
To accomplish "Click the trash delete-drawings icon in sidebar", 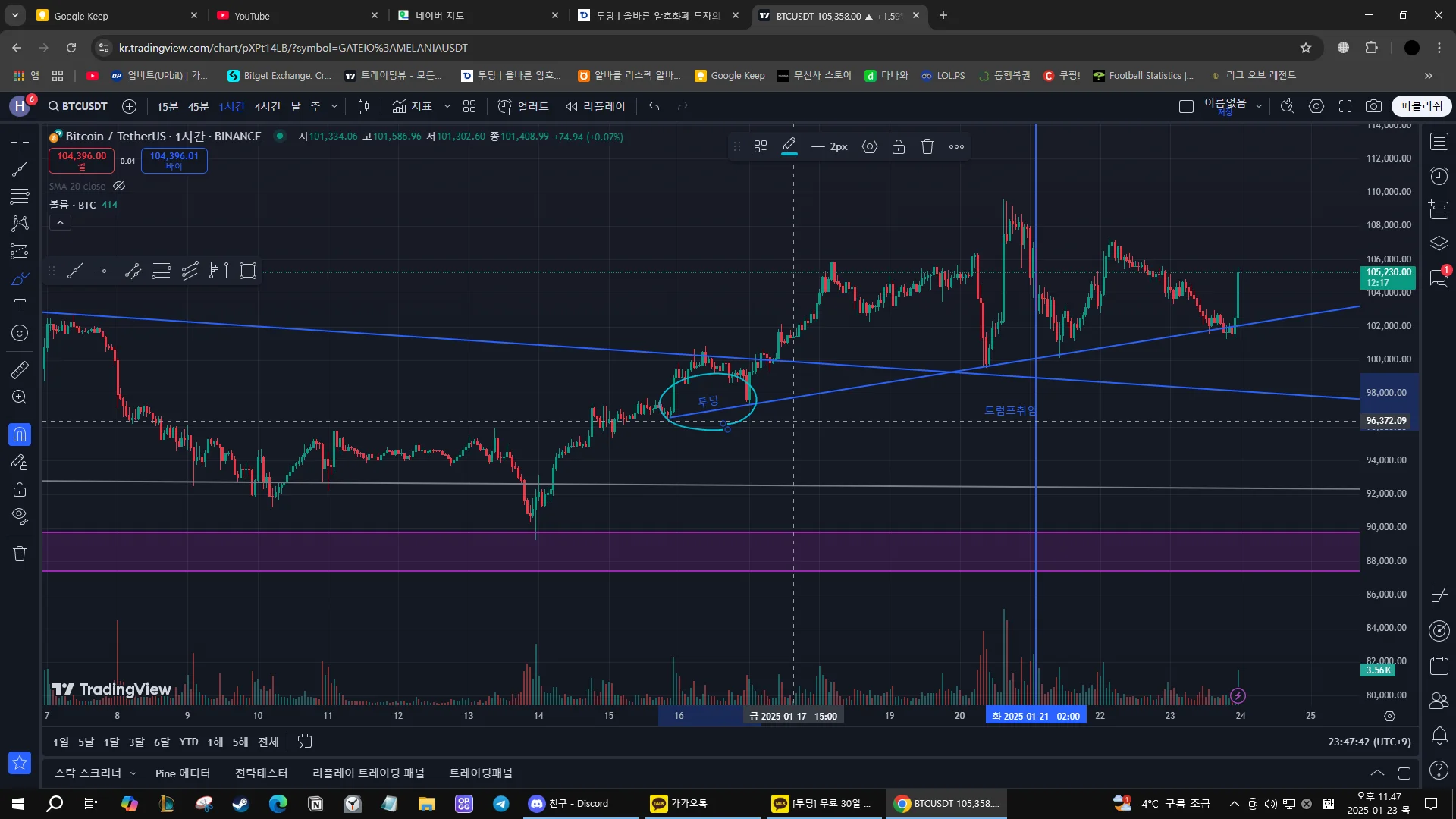I will (x=20, y=554).
